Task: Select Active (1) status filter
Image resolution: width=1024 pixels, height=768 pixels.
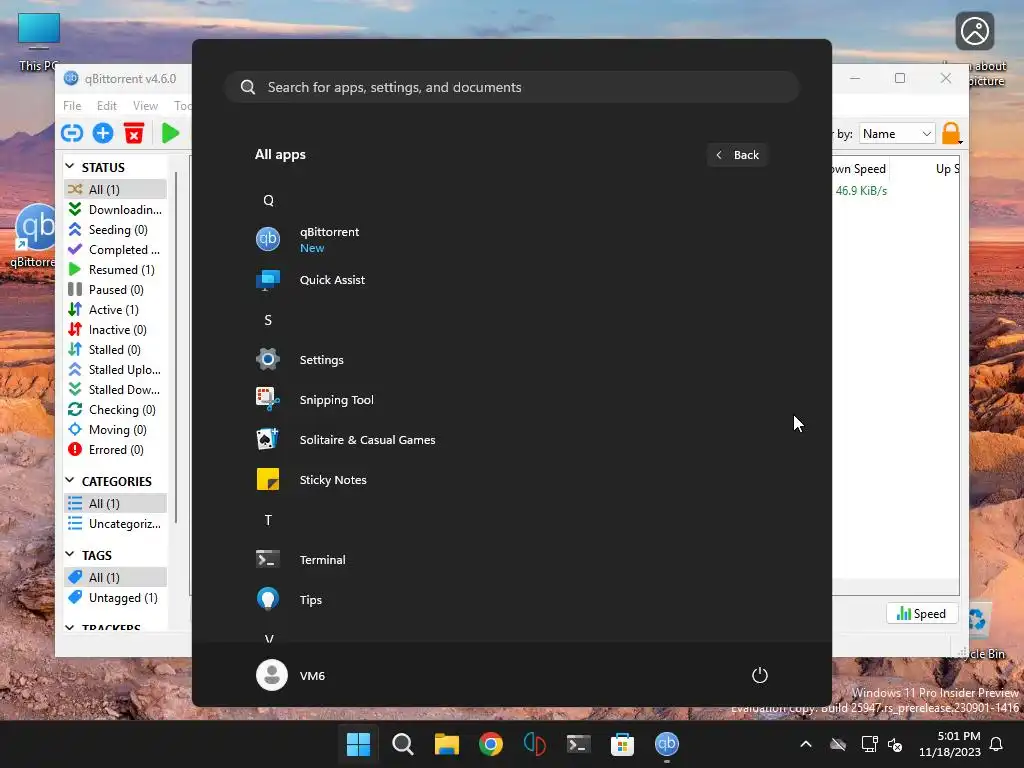Action: coord(116,310)
